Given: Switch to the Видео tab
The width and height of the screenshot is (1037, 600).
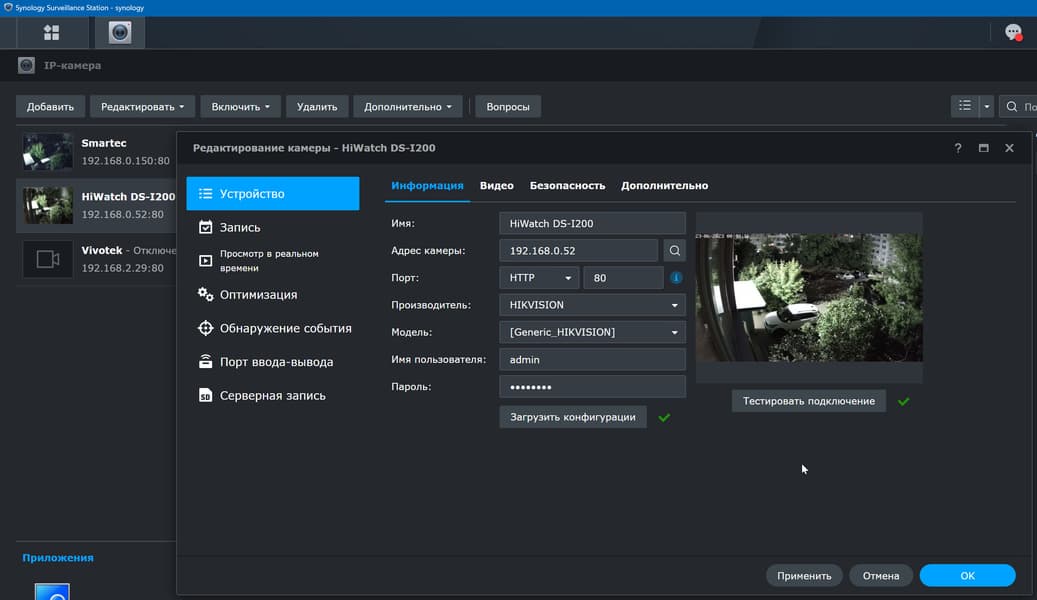Looking at the screenshot, I should pos(496,186).
